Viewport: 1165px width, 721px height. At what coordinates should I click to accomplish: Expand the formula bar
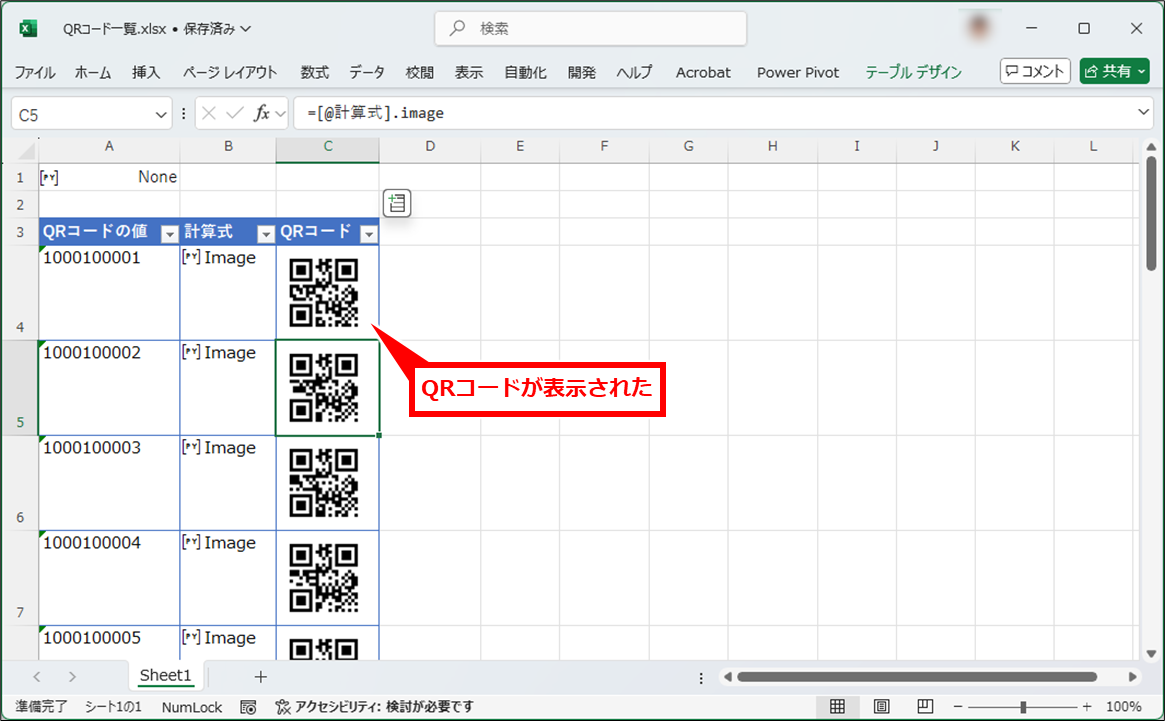[1143, 112]
